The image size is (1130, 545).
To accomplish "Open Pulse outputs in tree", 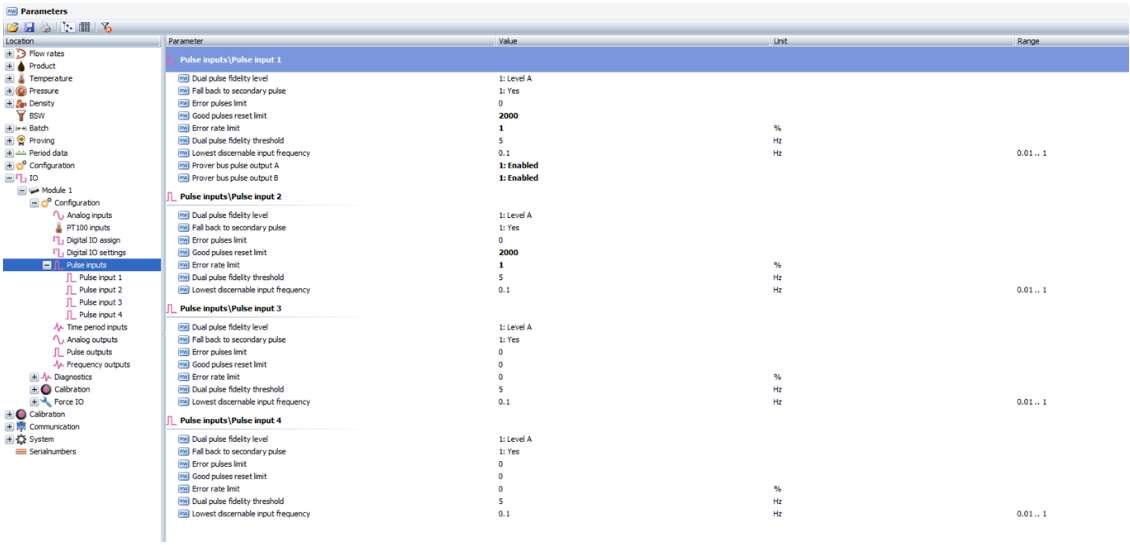I will coord(89,352).
